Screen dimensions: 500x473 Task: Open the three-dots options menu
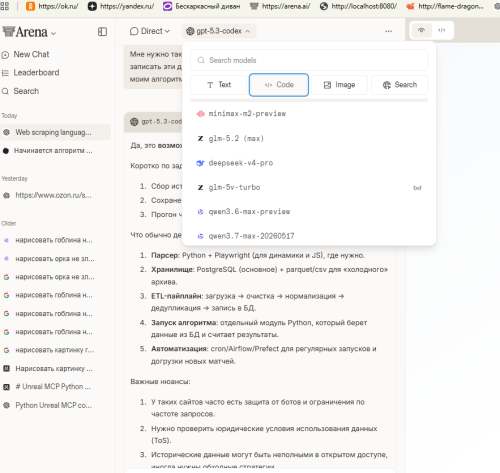pyautogui.click(x=388, y=31)
